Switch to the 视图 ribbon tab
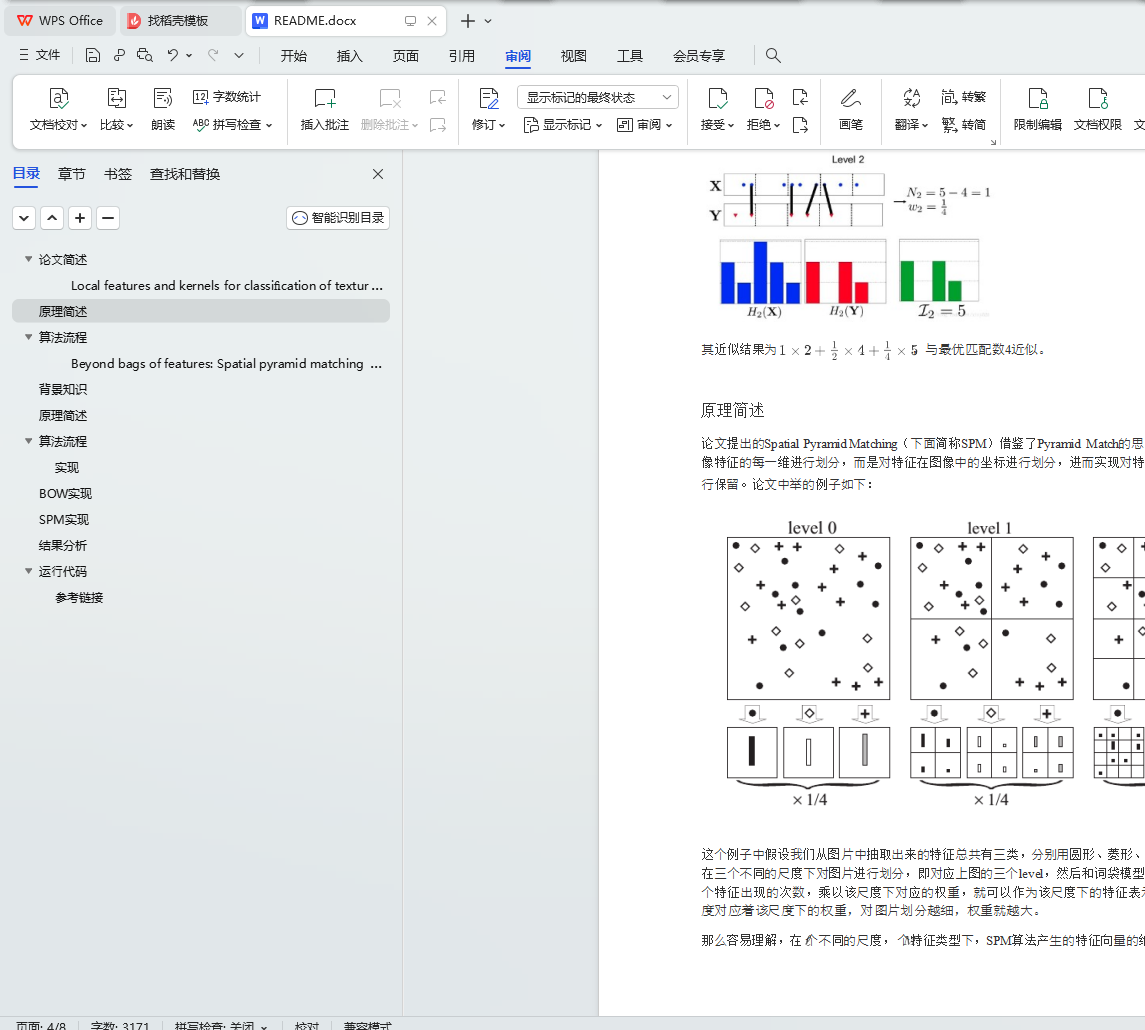1145x1030 pixels. [x=574, y=56]
